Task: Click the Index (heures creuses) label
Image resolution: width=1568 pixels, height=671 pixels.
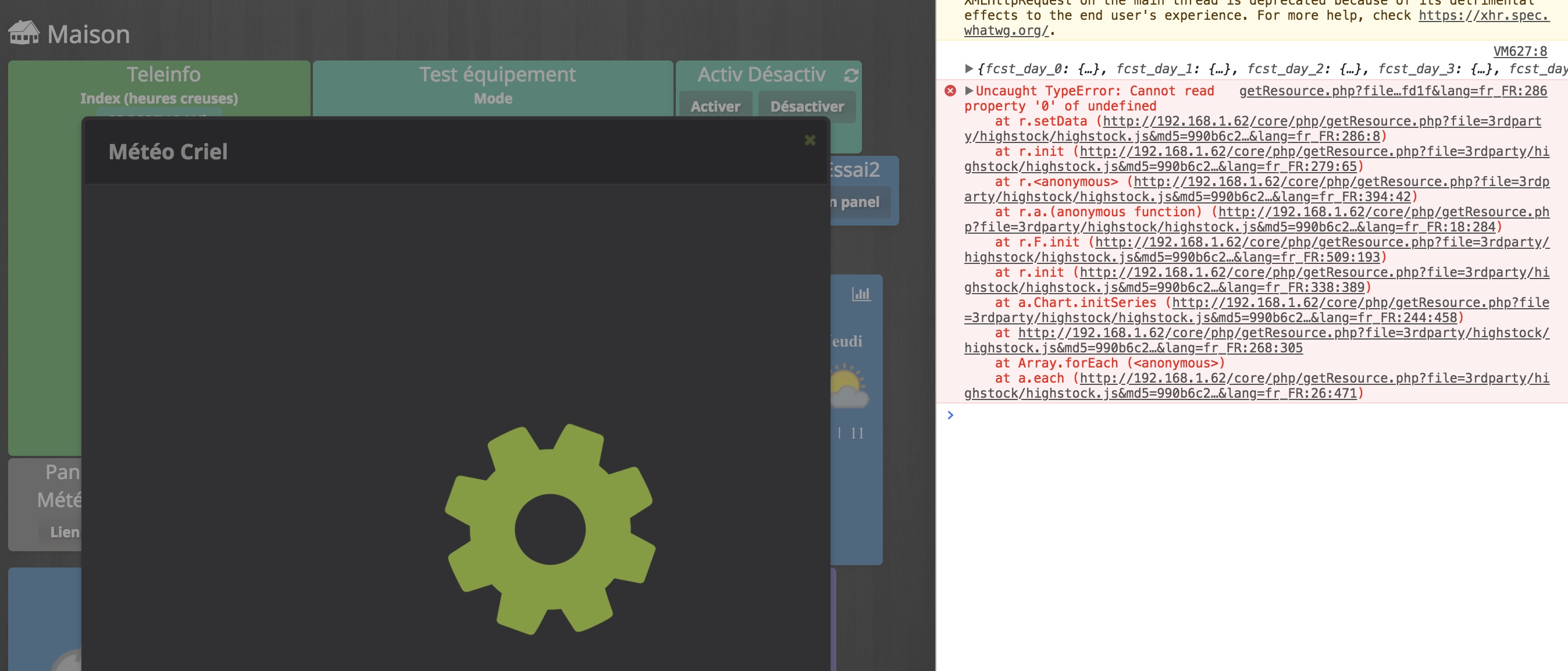Action: [x=159, y=98]
